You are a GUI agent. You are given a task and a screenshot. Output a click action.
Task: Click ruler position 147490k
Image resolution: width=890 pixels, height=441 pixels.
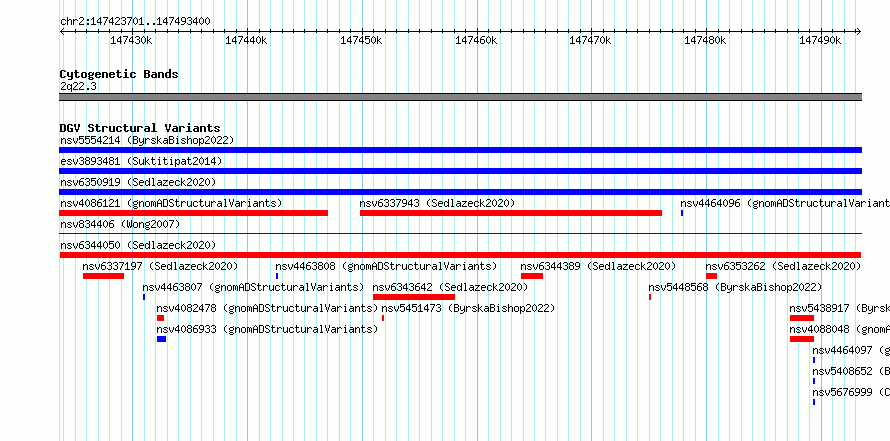point(821,40)
